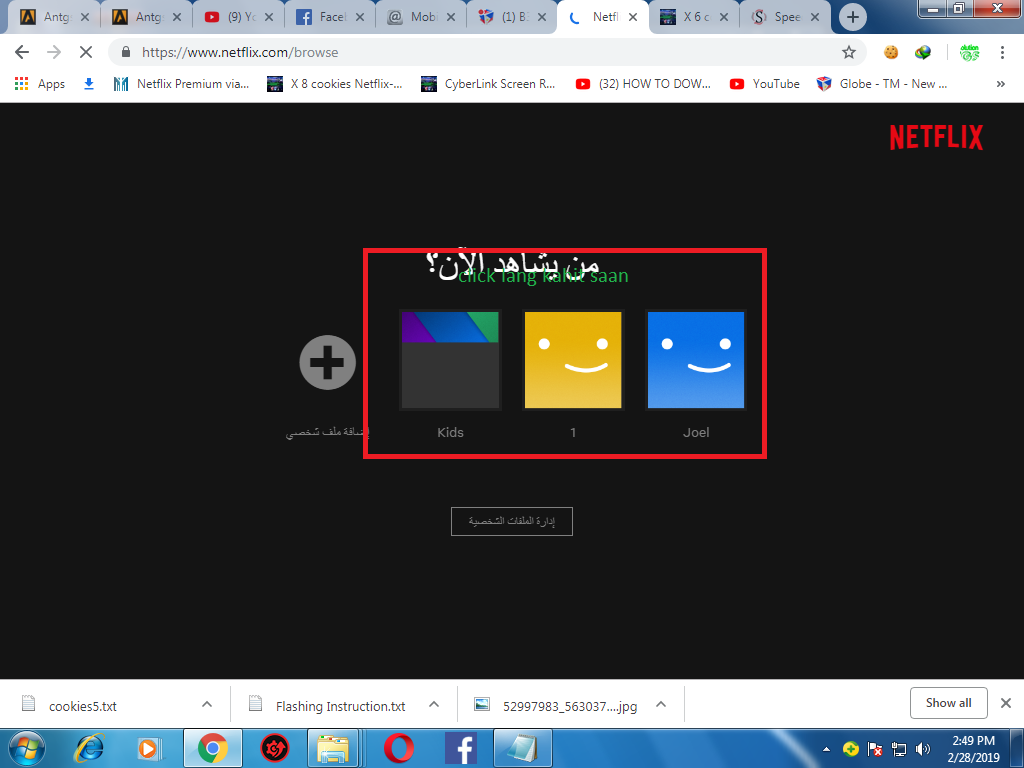Launch Internet Explorer from the taskbar
The width and height of the screenshot is (1024, 768).
[89, 748]
